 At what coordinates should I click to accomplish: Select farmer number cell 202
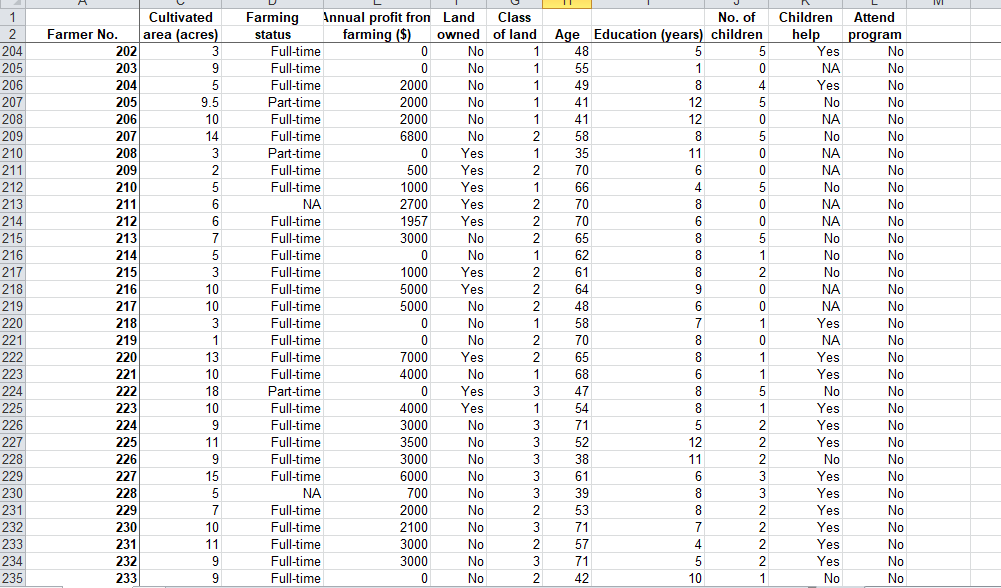point(82,51)
